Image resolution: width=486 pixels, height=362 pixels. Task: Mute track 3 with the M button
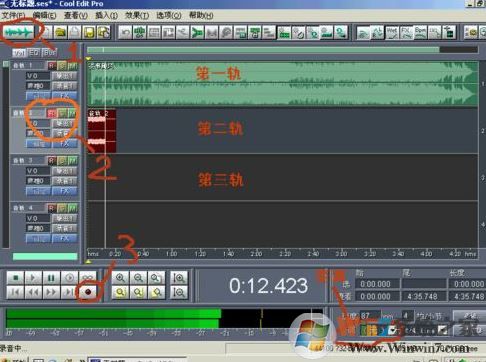[x=72, y=161]
